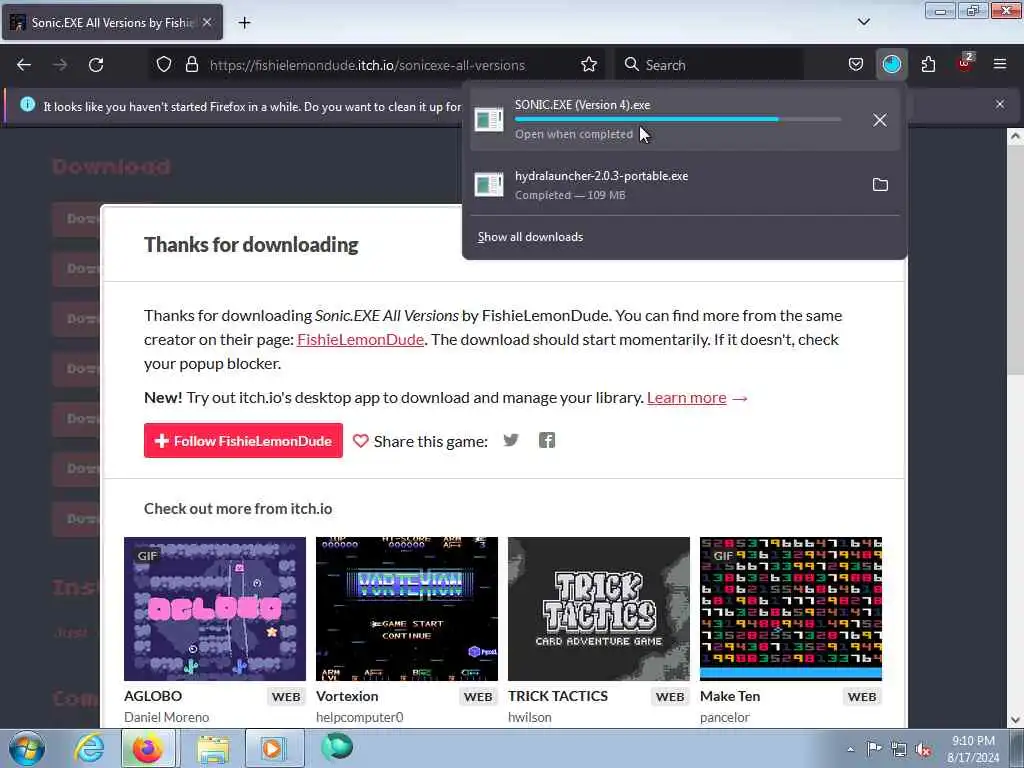Open the Windows Start menu
Screen dimensions: 1024x768
(x=27, y=748)
